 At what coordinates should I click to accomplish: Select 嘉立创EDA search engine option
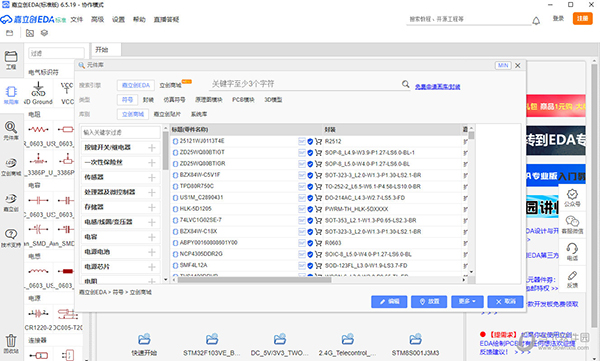(135, 85)
